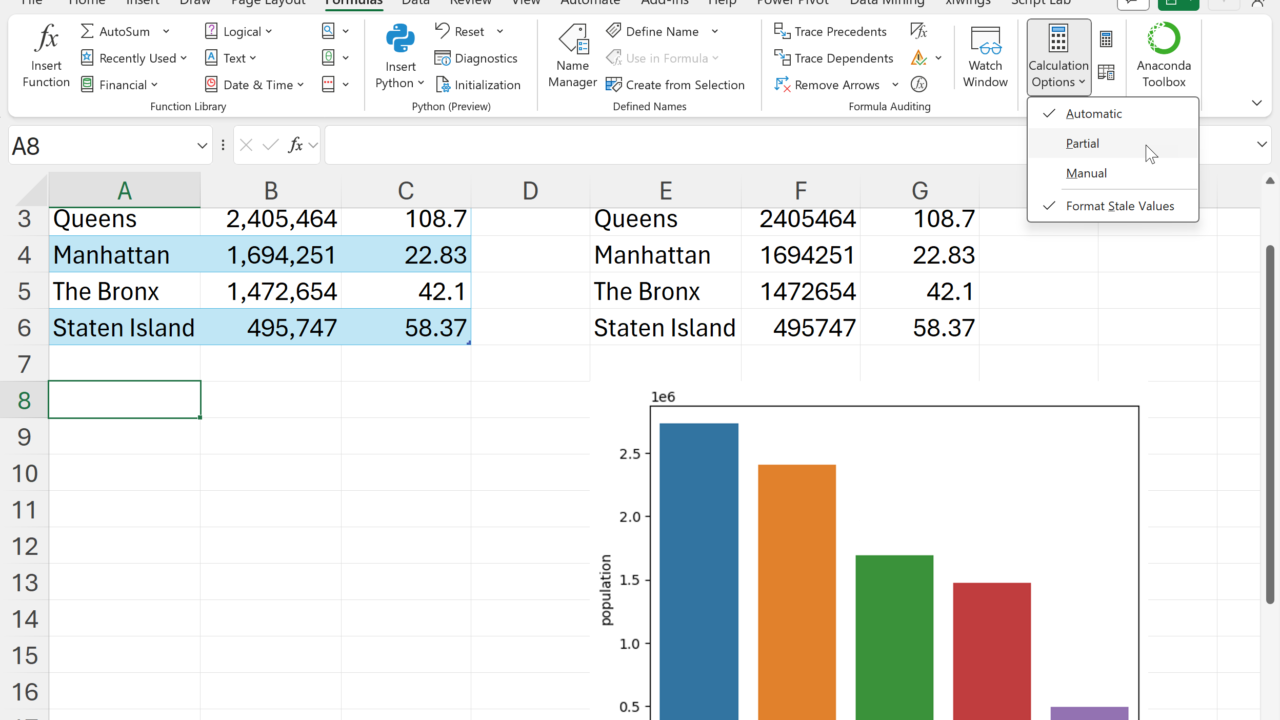Select the column B header

click(x=271, y=191)
